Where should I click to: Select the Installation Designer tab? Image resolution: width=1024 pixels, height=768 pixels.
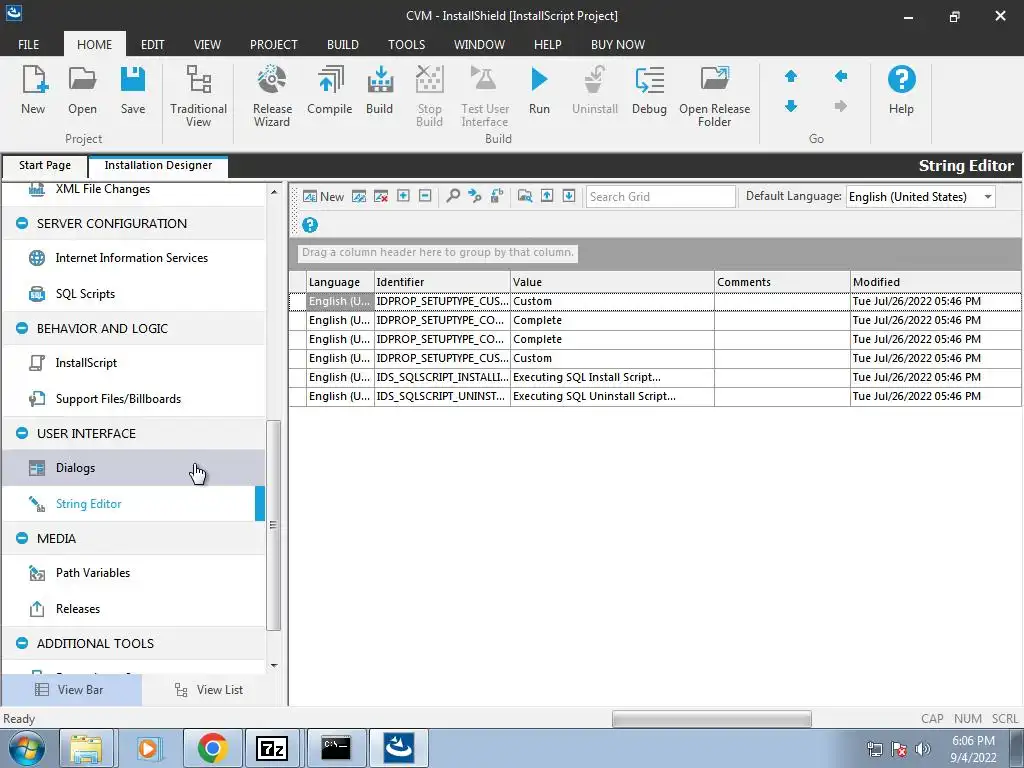158,165
